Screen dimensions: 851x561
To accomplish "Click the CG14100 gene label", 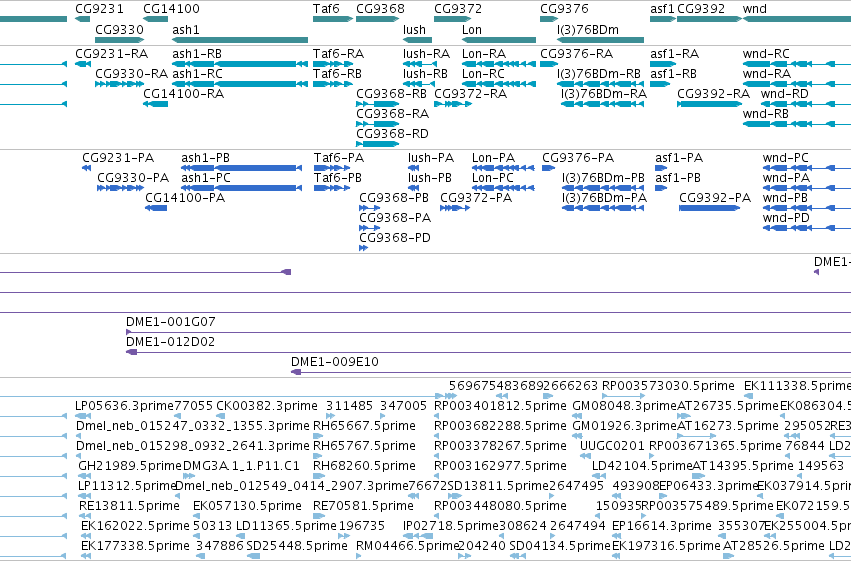I will pos(171,9).
